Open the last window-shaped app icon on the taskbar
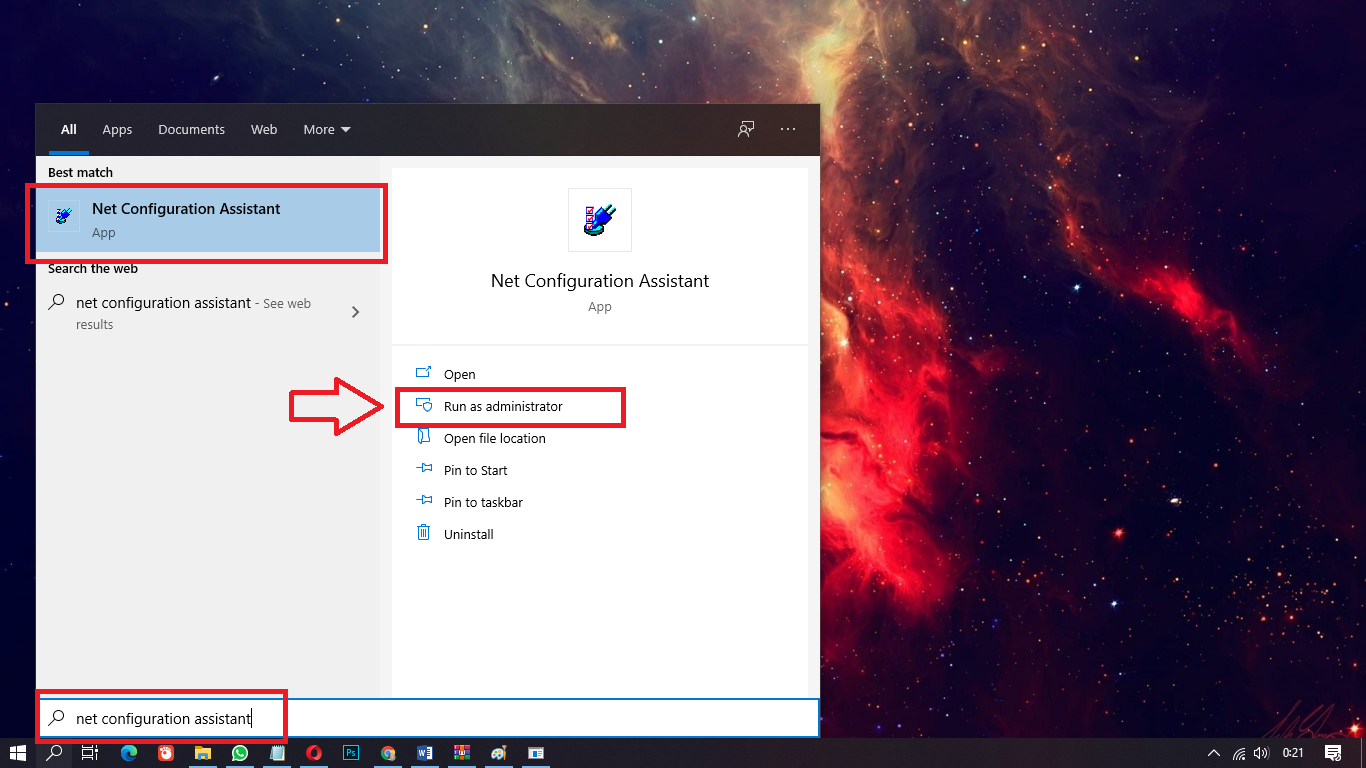This screenshot has width=1366, height=768. [536, 753]
